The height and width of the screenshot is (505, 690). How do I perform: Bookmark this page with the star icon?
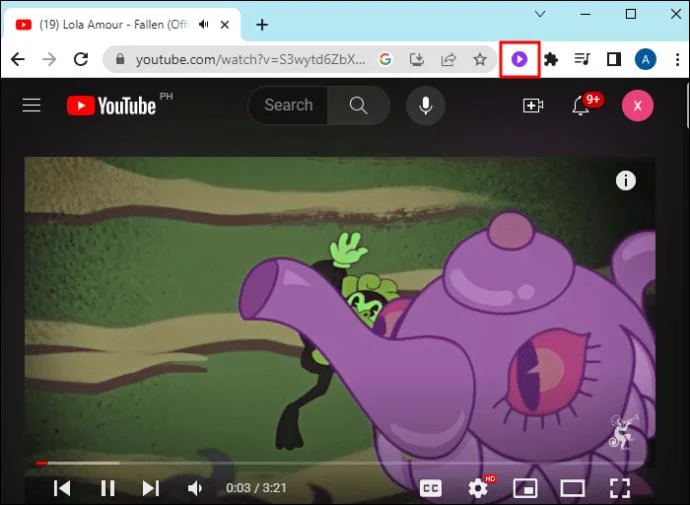(480, 59)
